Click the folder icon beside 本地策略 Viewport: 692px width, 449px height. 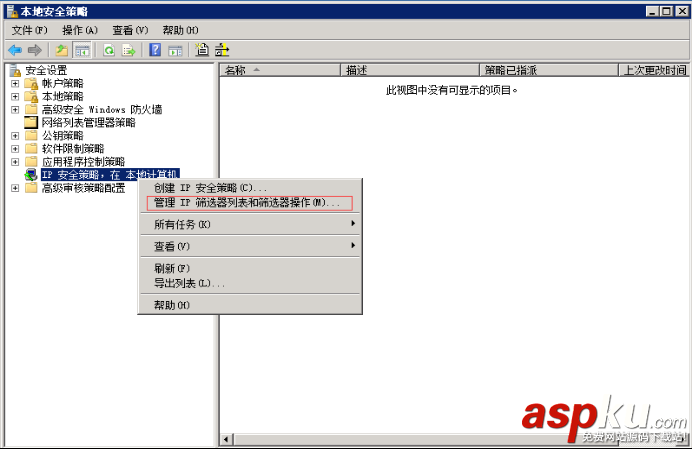[x=31, y=97]
